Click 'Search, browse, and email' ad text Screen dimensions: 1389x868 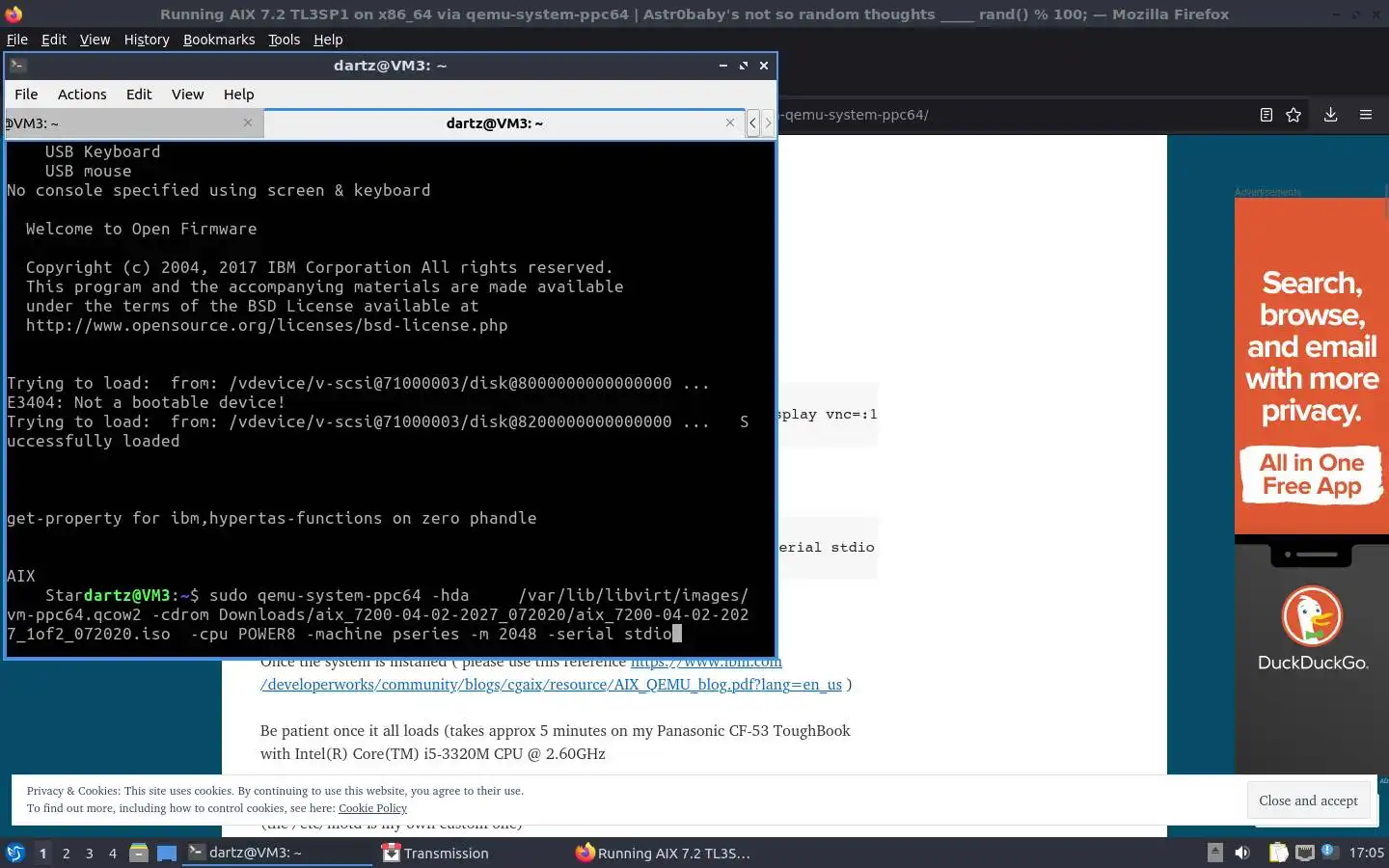click(1312, 346)
